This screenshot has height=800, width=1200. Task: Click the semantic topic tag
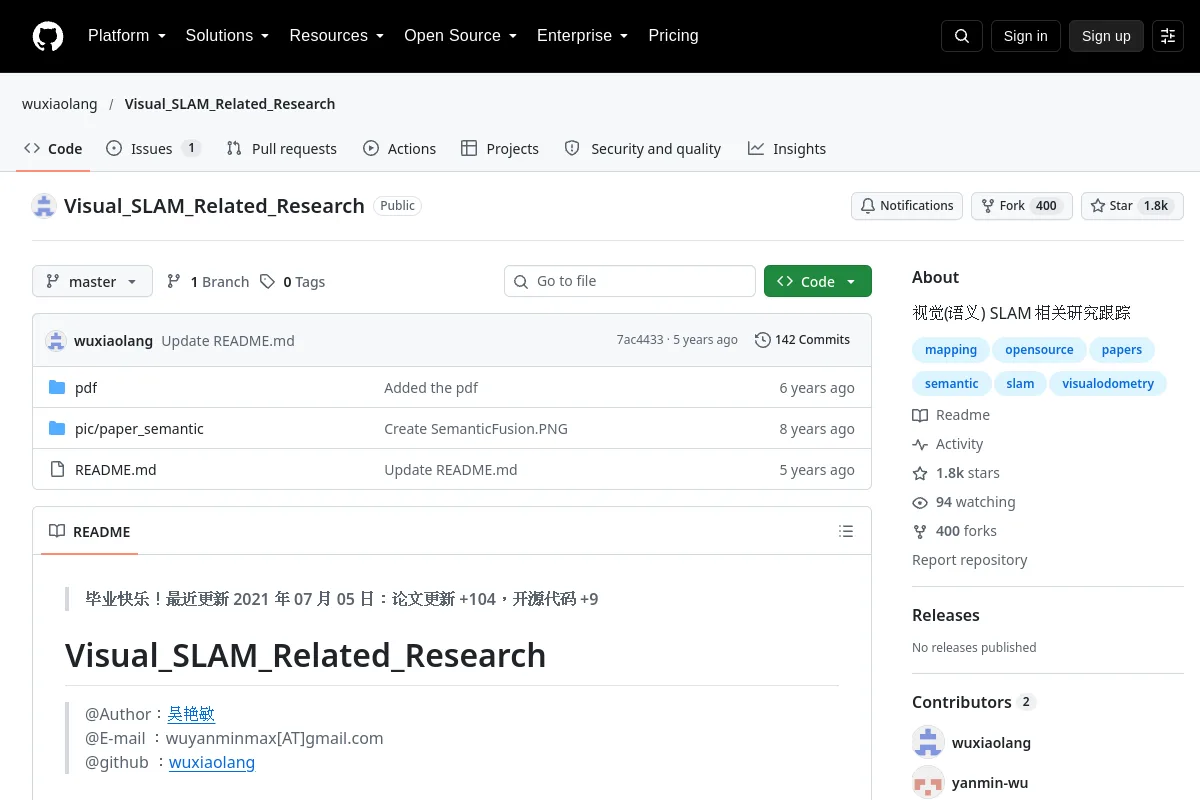[952, 384]
